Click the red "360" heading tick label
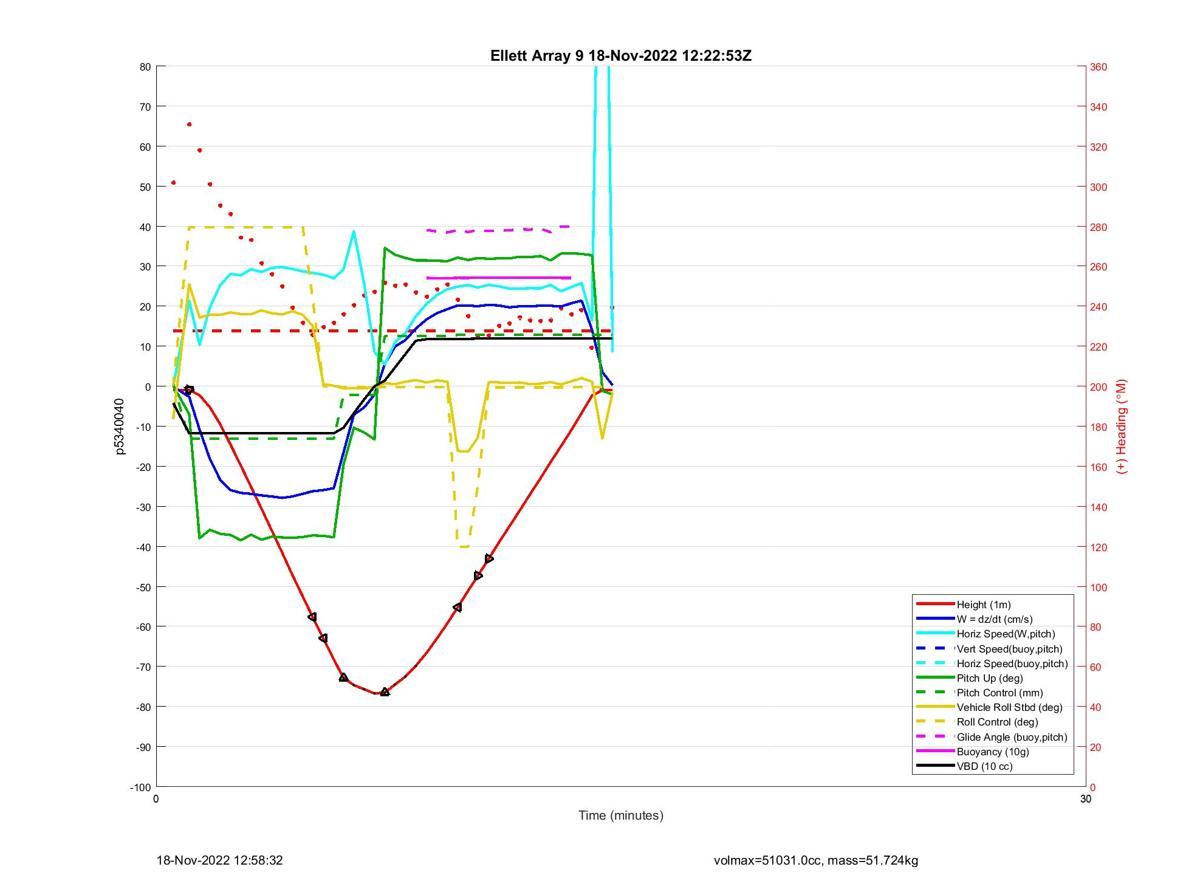1200x885 pixels. pyautogui.click(x=1098, y=67)
